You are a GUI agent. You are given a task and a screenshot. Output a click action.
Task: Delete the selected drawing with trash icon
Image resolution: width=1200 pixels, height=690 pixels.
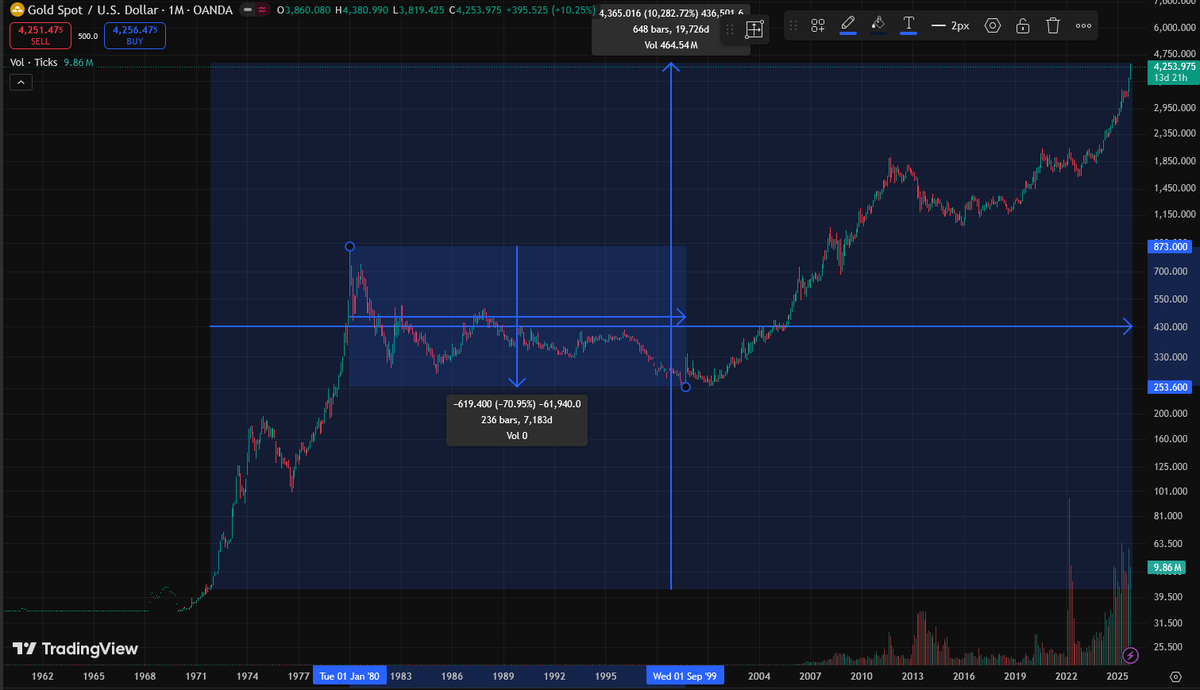[x=1053, y=25]
